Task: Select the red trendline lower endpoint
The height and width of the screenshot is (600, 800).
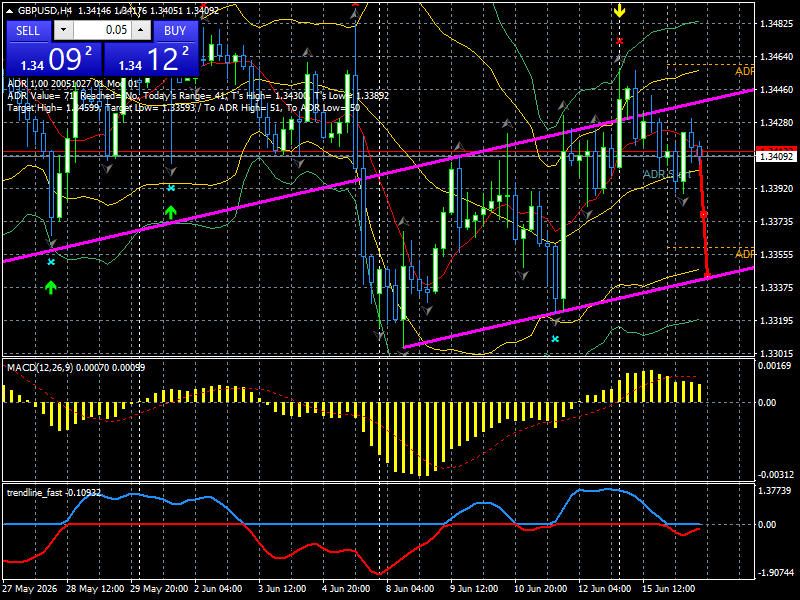Action: point(708,276)
